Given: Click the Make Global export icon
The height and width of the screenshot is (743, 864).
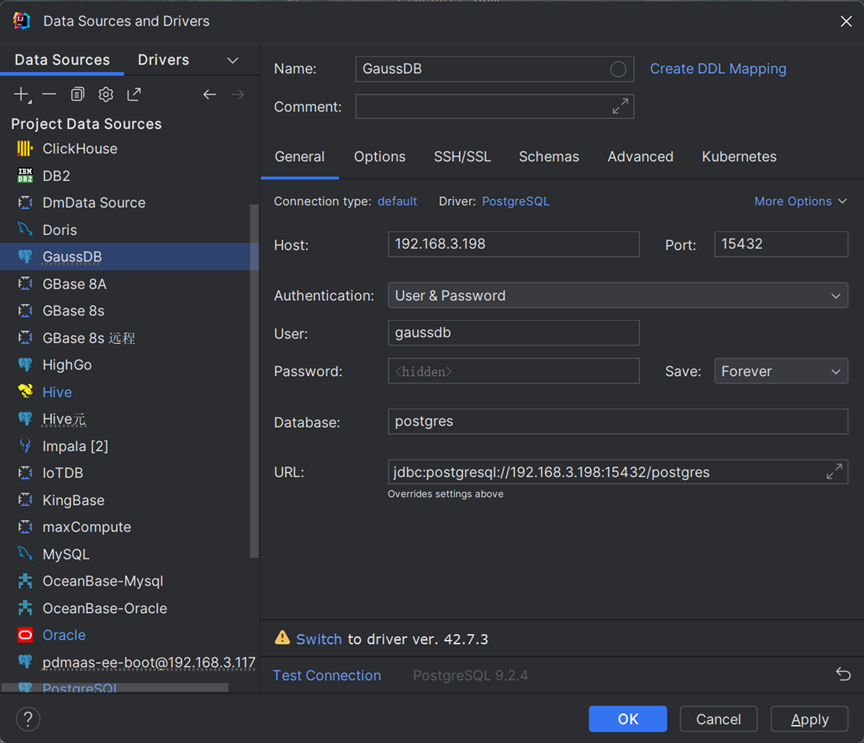Looking at the screenshot, I should pos(134,94).
